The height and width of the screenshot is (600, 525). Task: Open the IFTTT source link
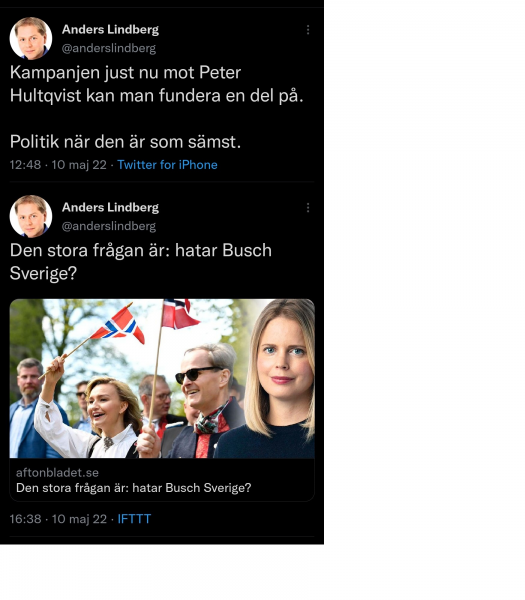[x=134, y=519]
